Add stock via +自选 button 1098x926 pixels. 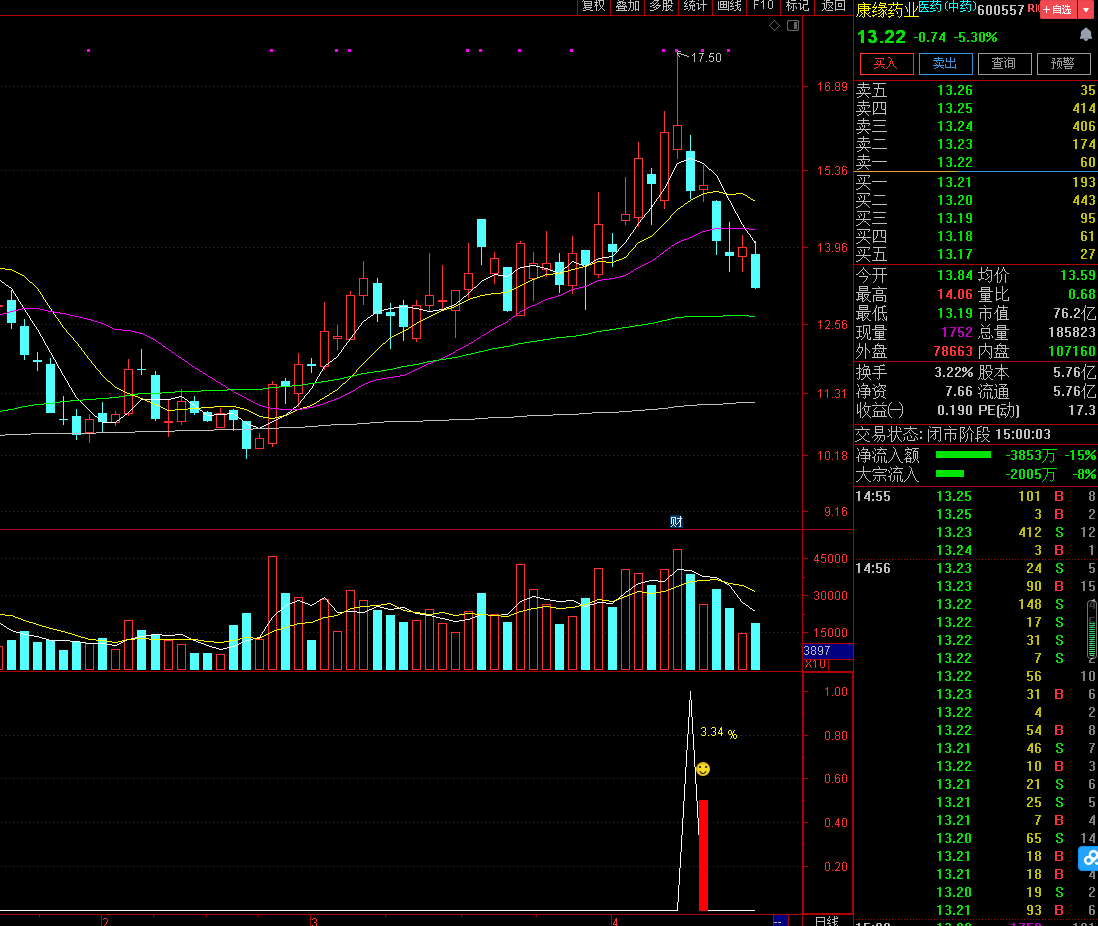pyautogui.click(x=1057, y=10)
